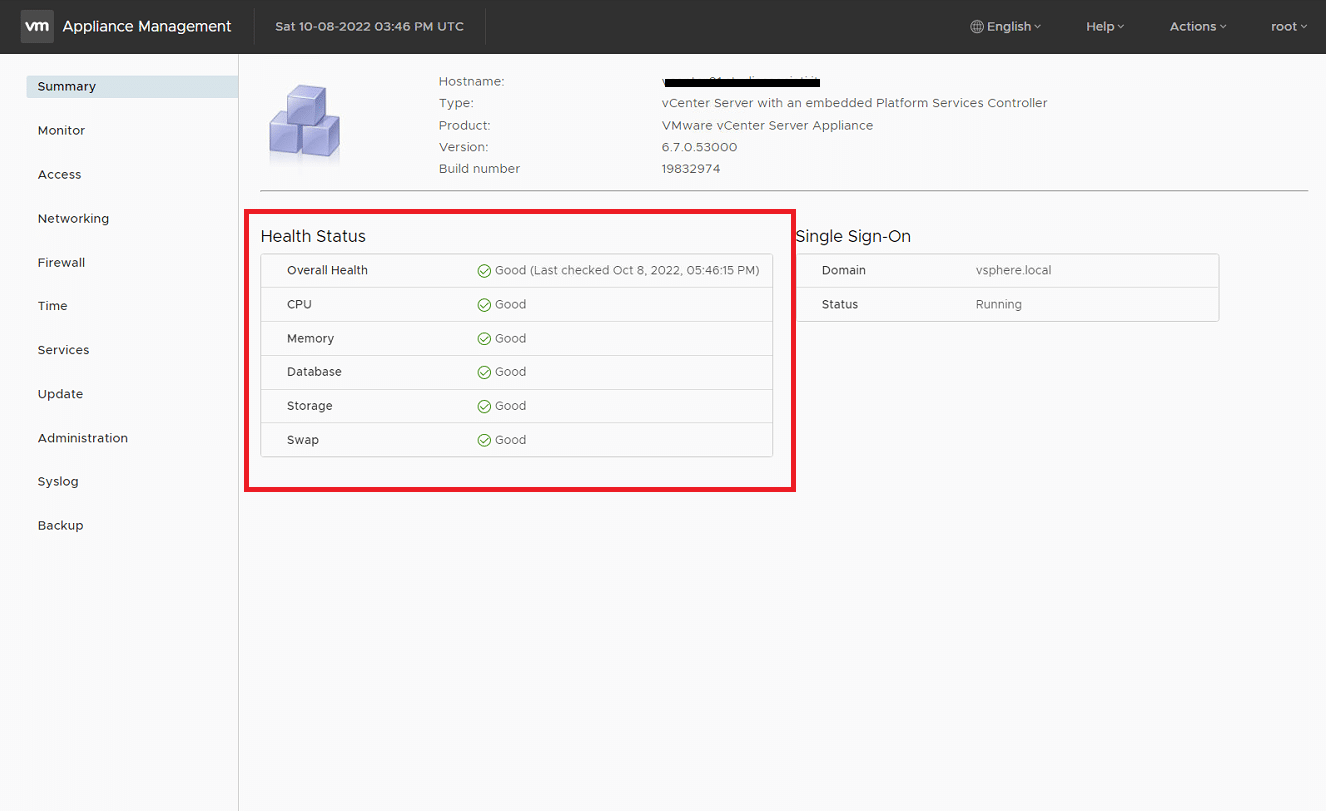Click the green check icon in Storage row
1326x811 pixels.
pos(484,406)
